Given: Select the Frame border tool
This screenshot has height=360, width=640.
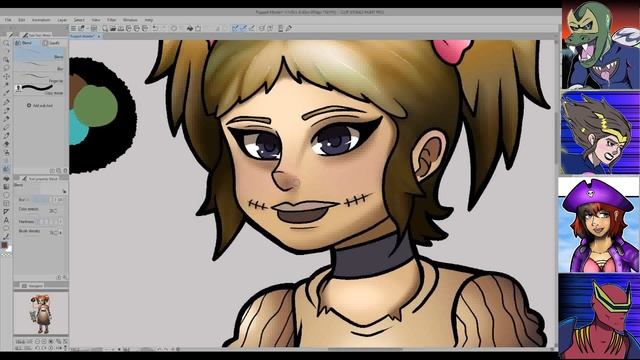Looking at the screenshot, I should tap(6, 203).
